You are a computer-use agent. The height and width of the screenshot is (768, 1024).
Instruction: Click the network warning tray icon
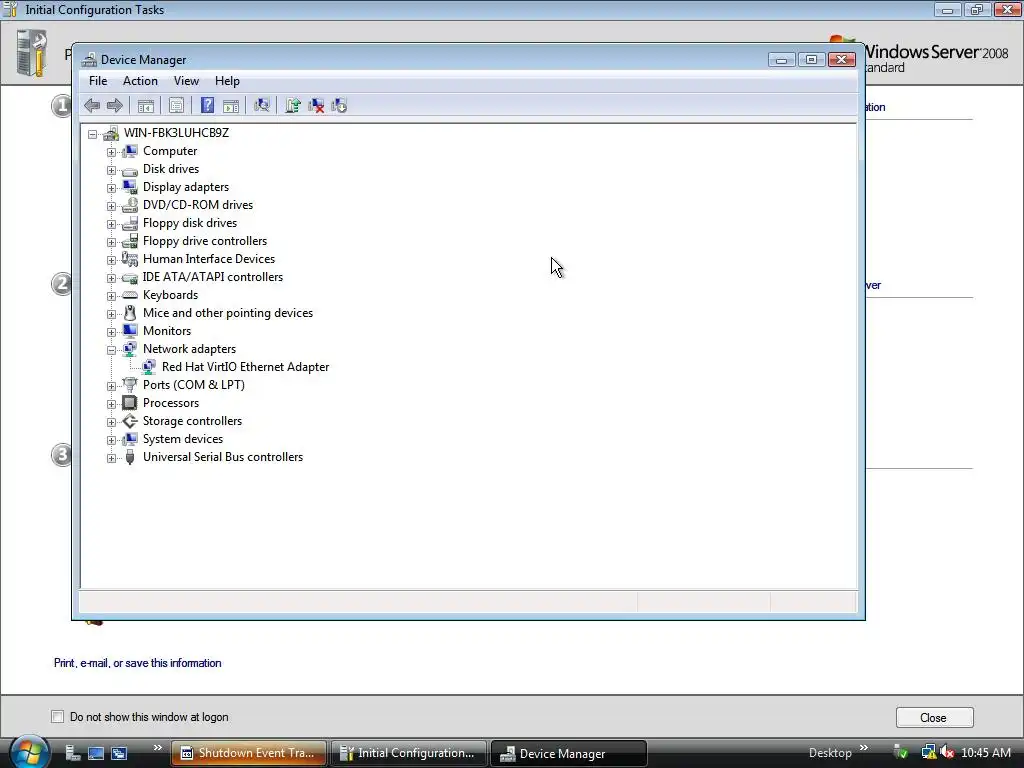928,753
